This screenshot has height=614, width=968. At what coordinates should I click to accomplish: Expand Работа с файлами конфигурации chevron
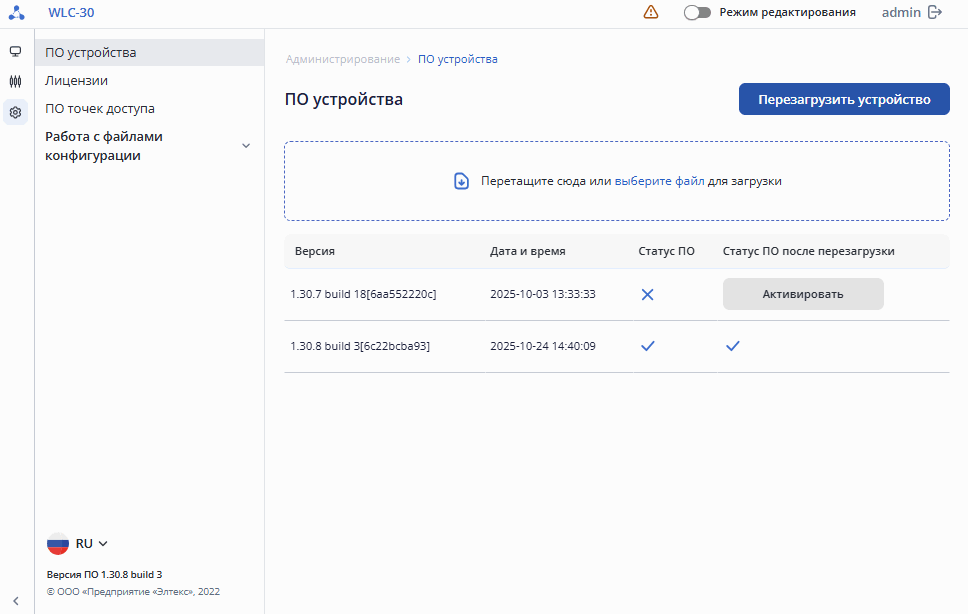246,146
